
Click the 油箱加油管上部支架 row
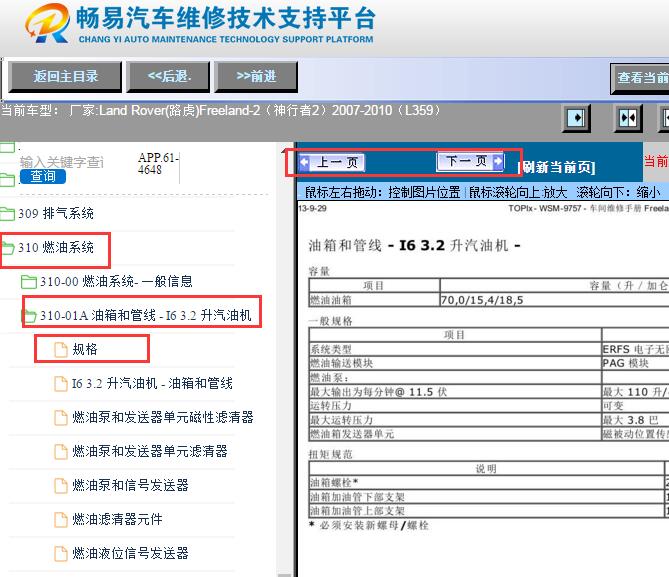[x=489, y=511]
